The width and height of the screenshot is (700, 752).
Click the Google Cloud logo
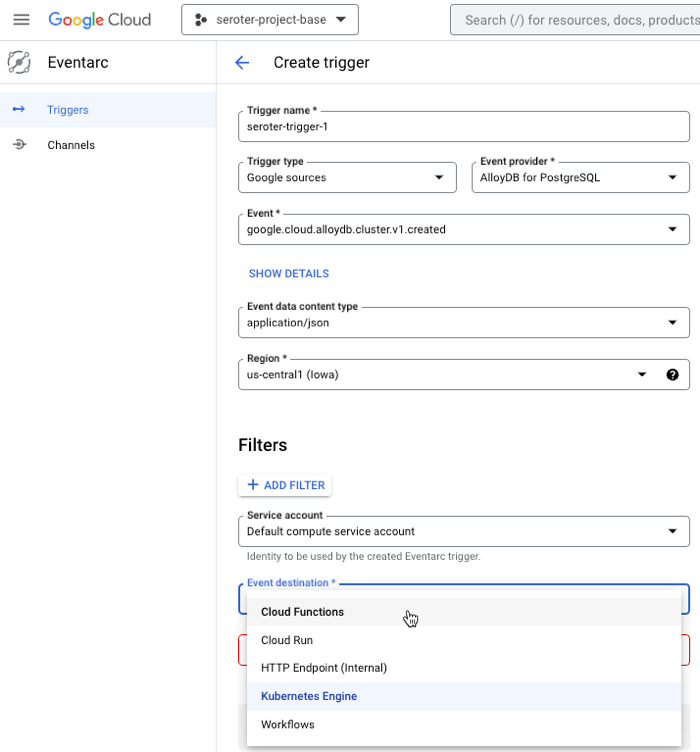pyautogui.click(x=100, y=20)
